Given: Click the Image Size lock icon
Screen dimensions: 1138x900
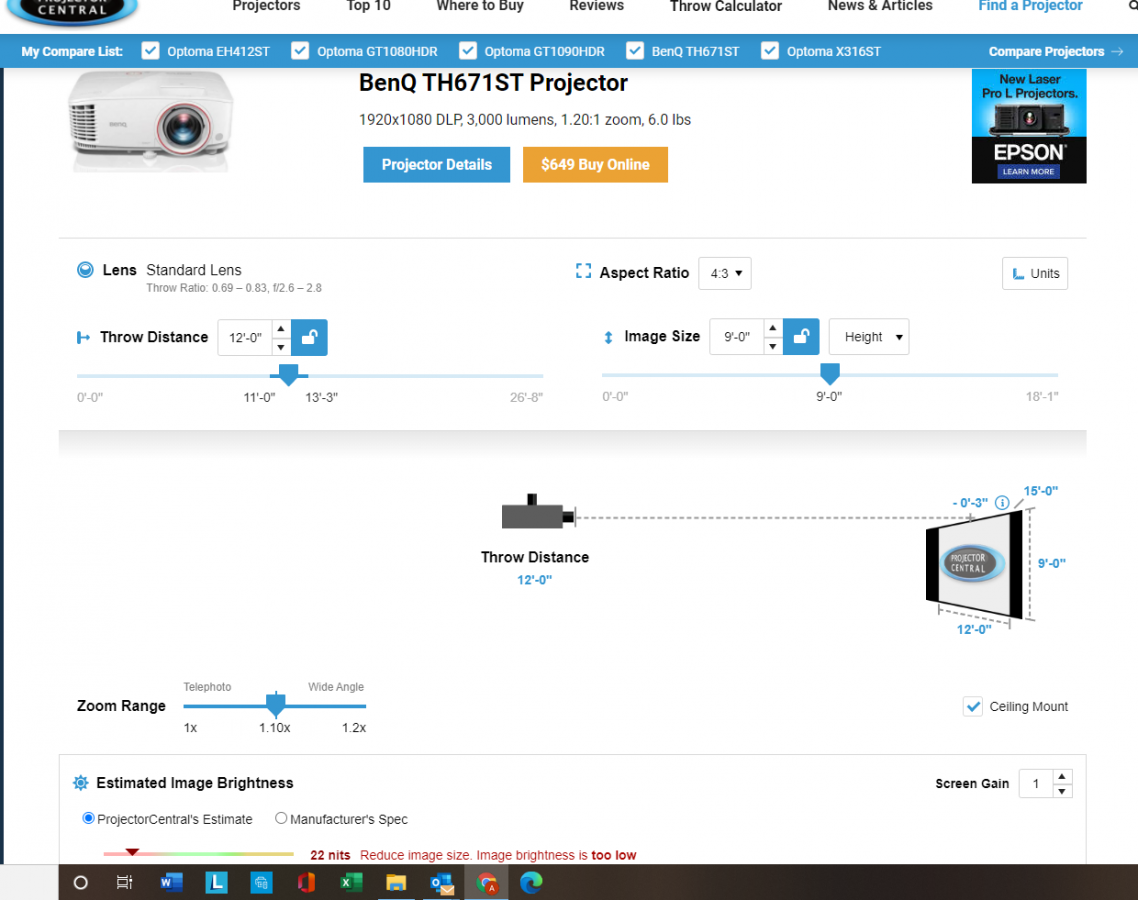Looking at the screenshot, I should pyautogui.click(x=801, y=337).
